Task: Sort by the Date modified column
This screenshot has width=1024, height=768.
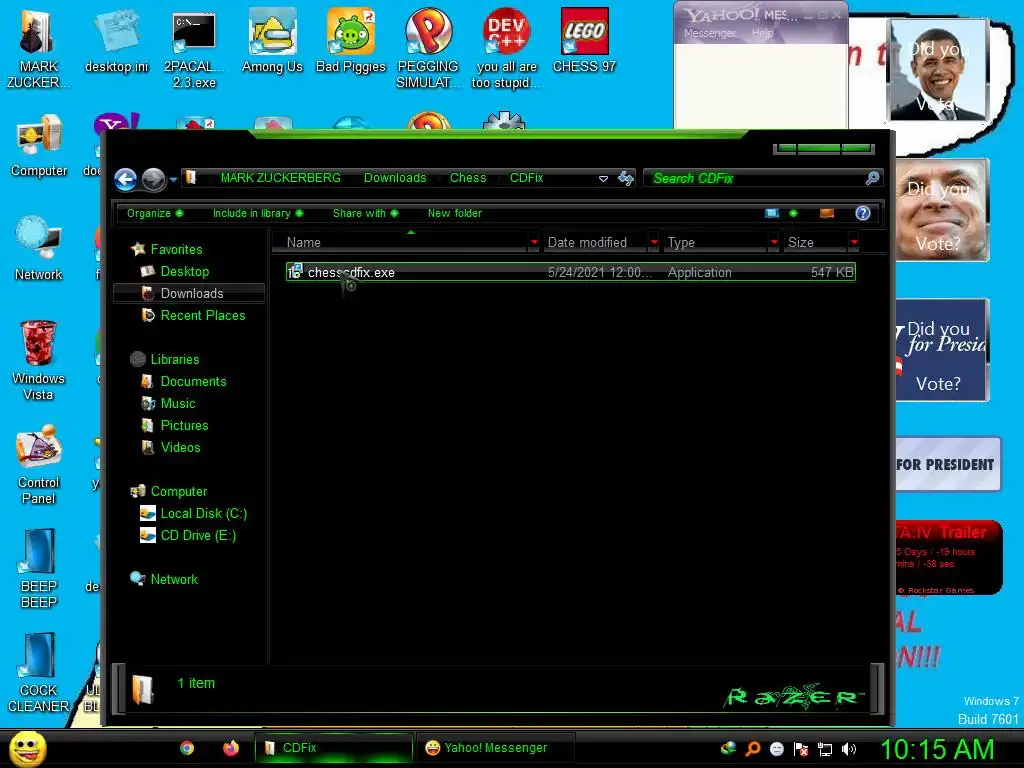Action: 596,242
